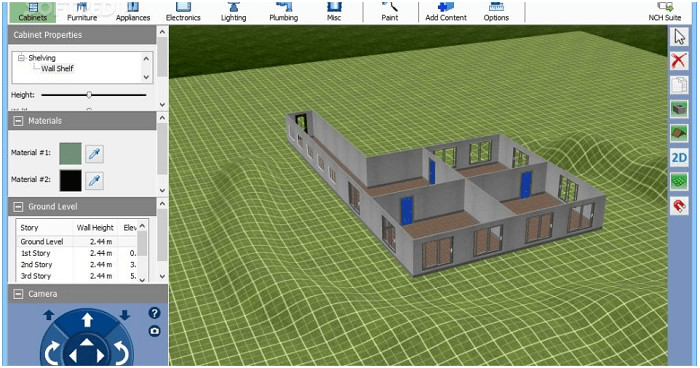Click the red X delete tool

[x=679, y=61]
